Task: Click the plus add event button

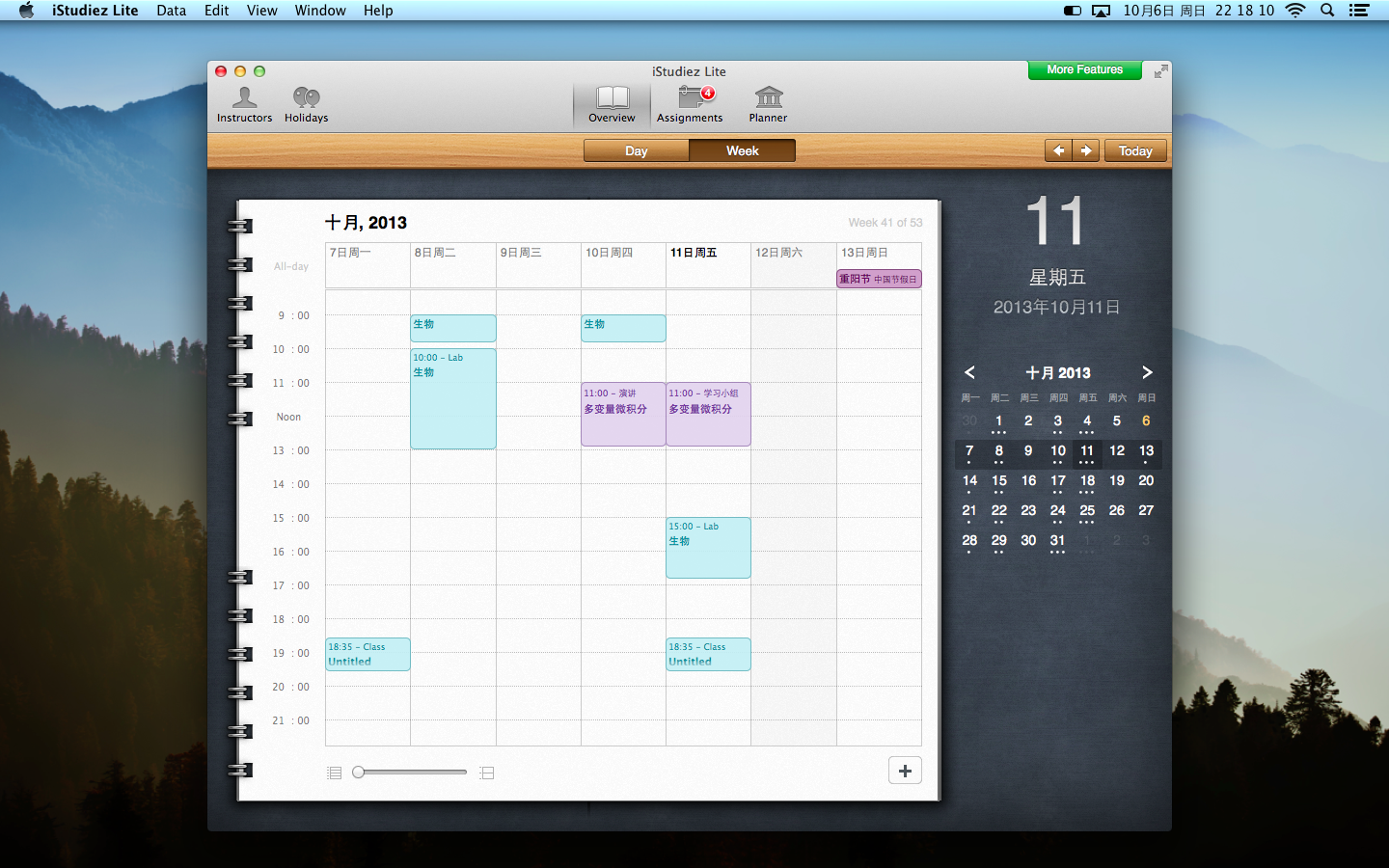Action: click(x=905, y=771)
